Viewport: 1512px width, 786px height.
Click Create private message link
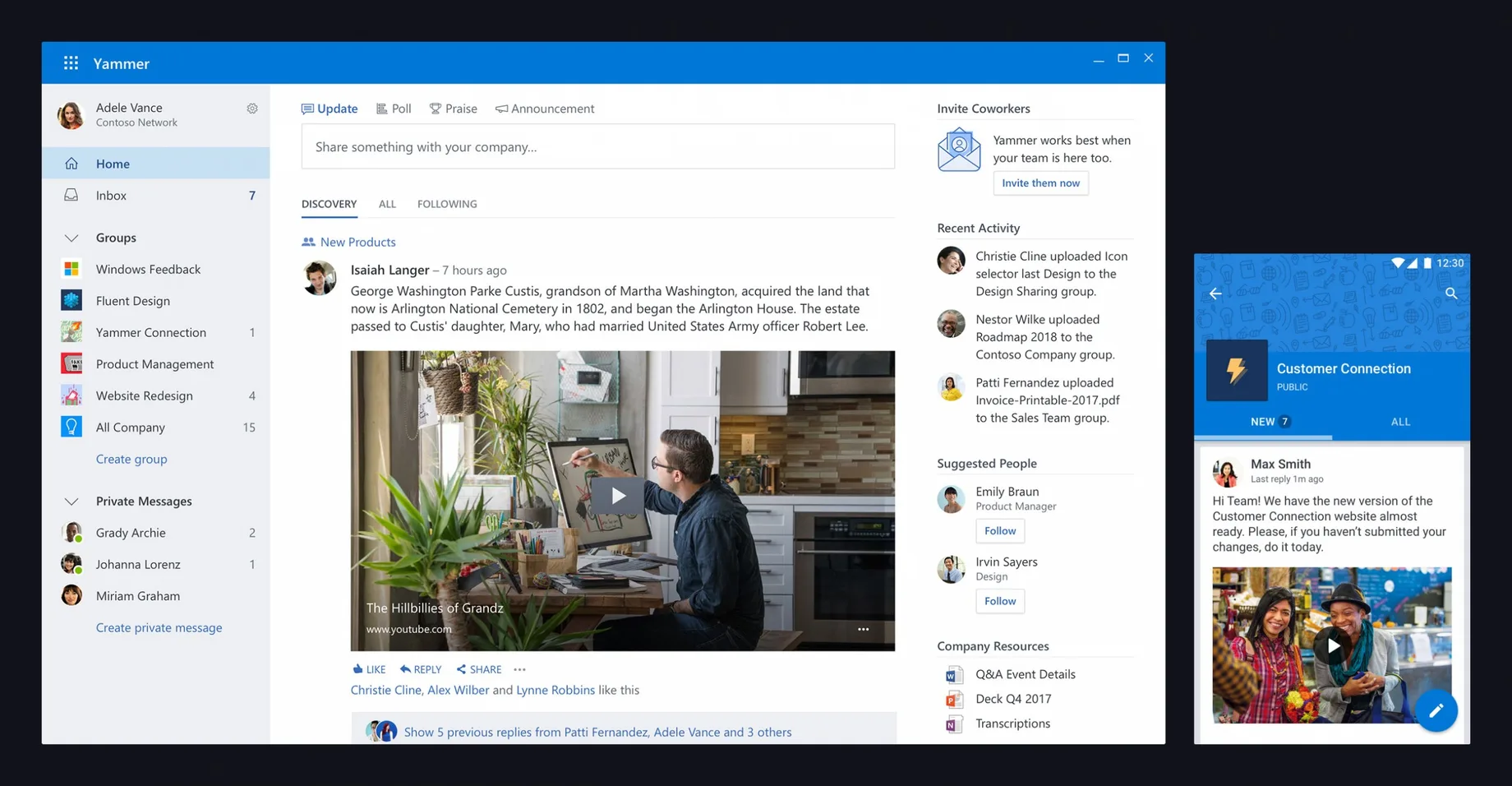(x=159, y=627)
